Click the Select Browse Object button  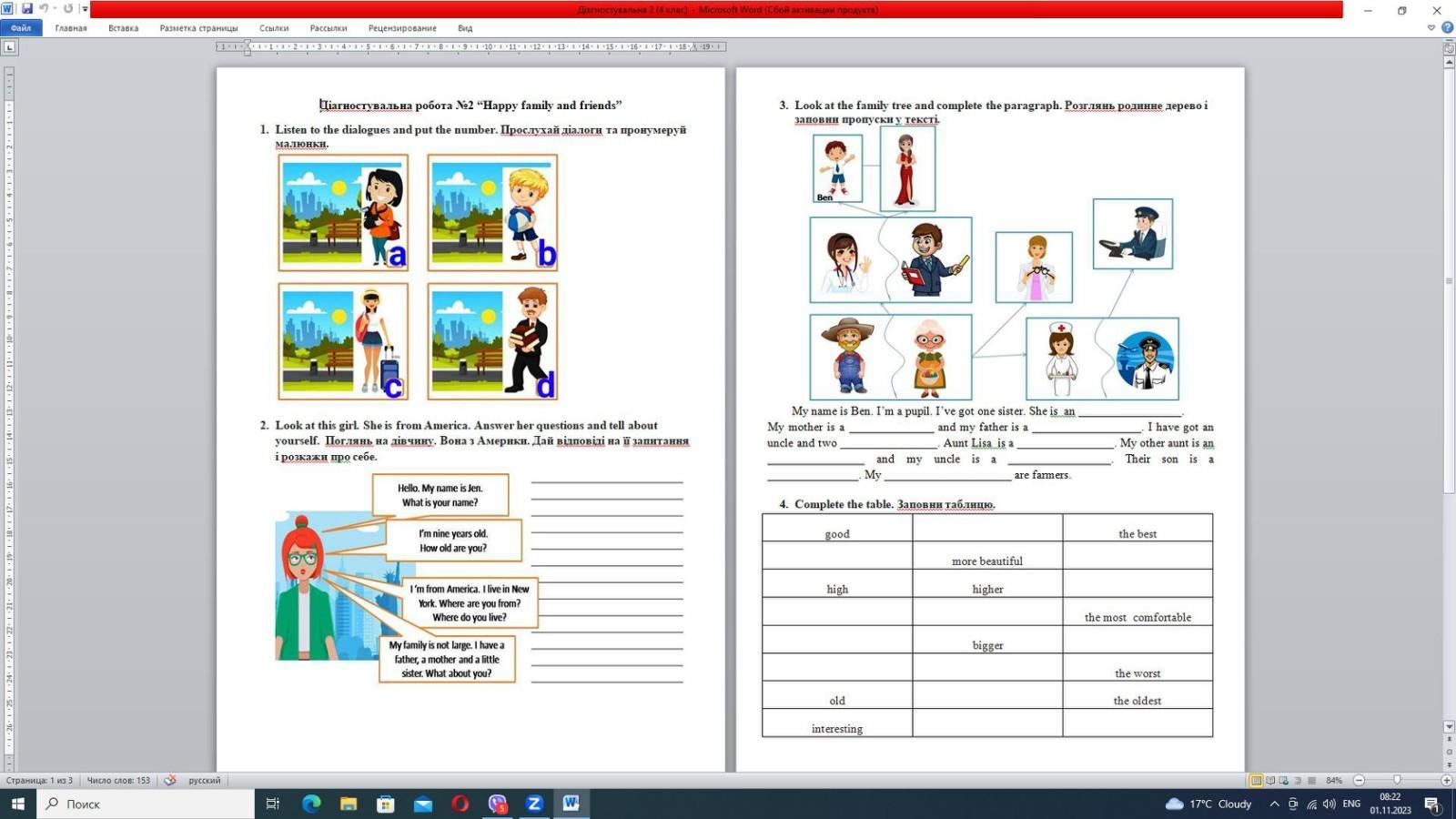pyautogui.click(x=1449, y=752)
